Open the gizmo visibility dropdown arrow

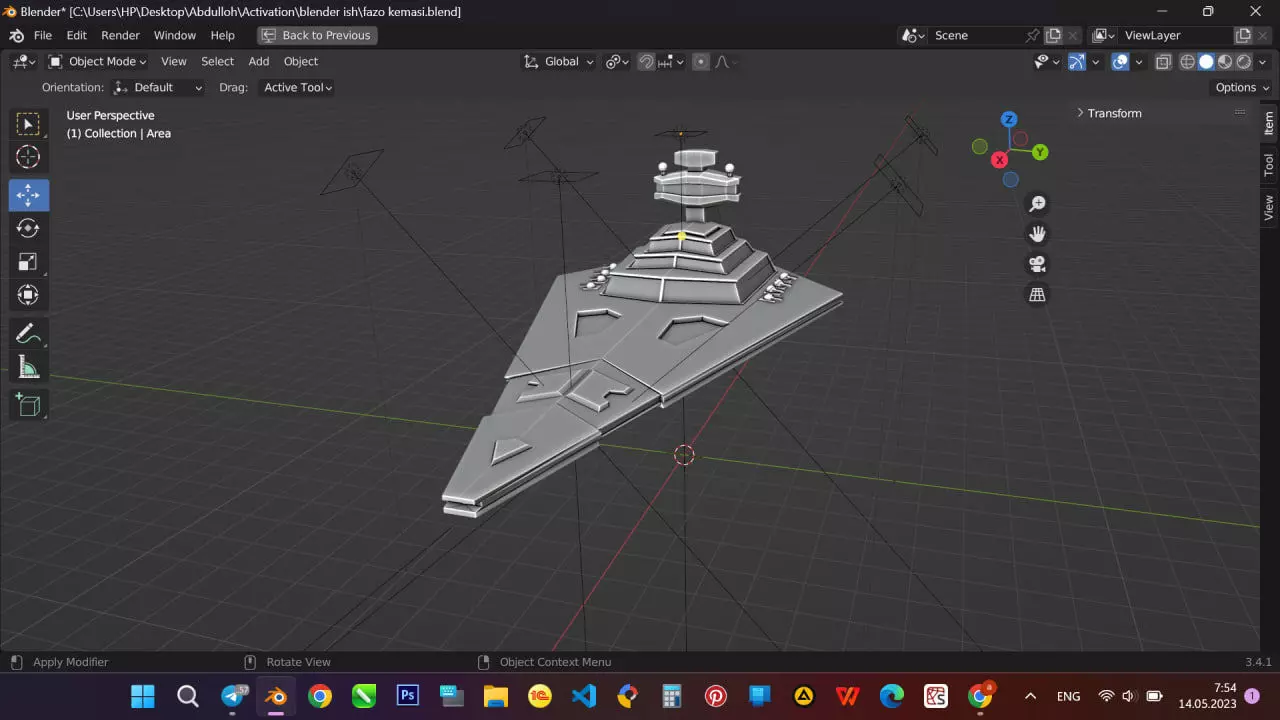(1095, 62)
